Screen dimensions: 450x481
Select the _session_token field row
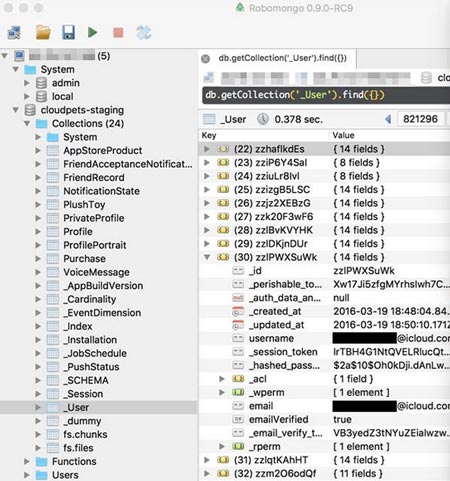click(325, 352)
